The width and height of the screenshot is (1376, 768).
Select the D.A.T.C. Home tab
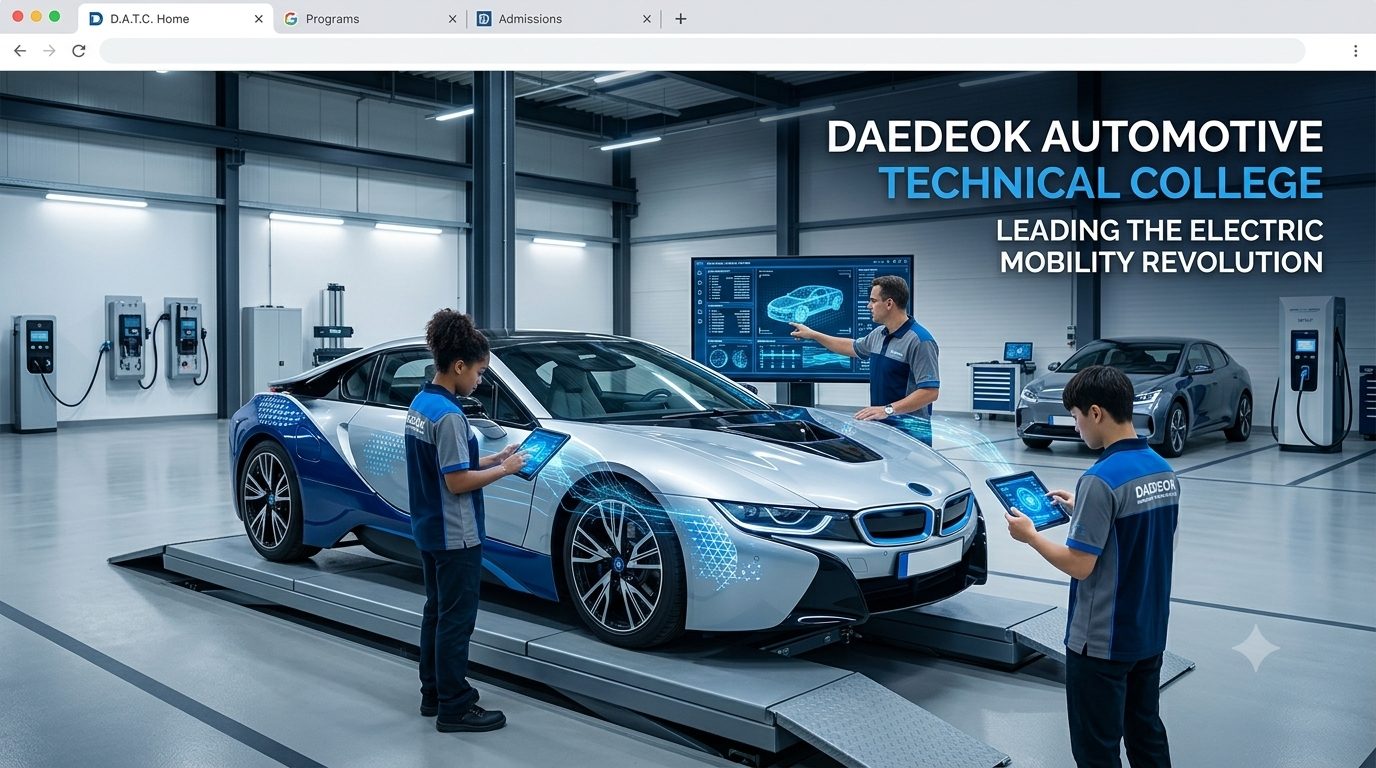[x=176, y=19]
